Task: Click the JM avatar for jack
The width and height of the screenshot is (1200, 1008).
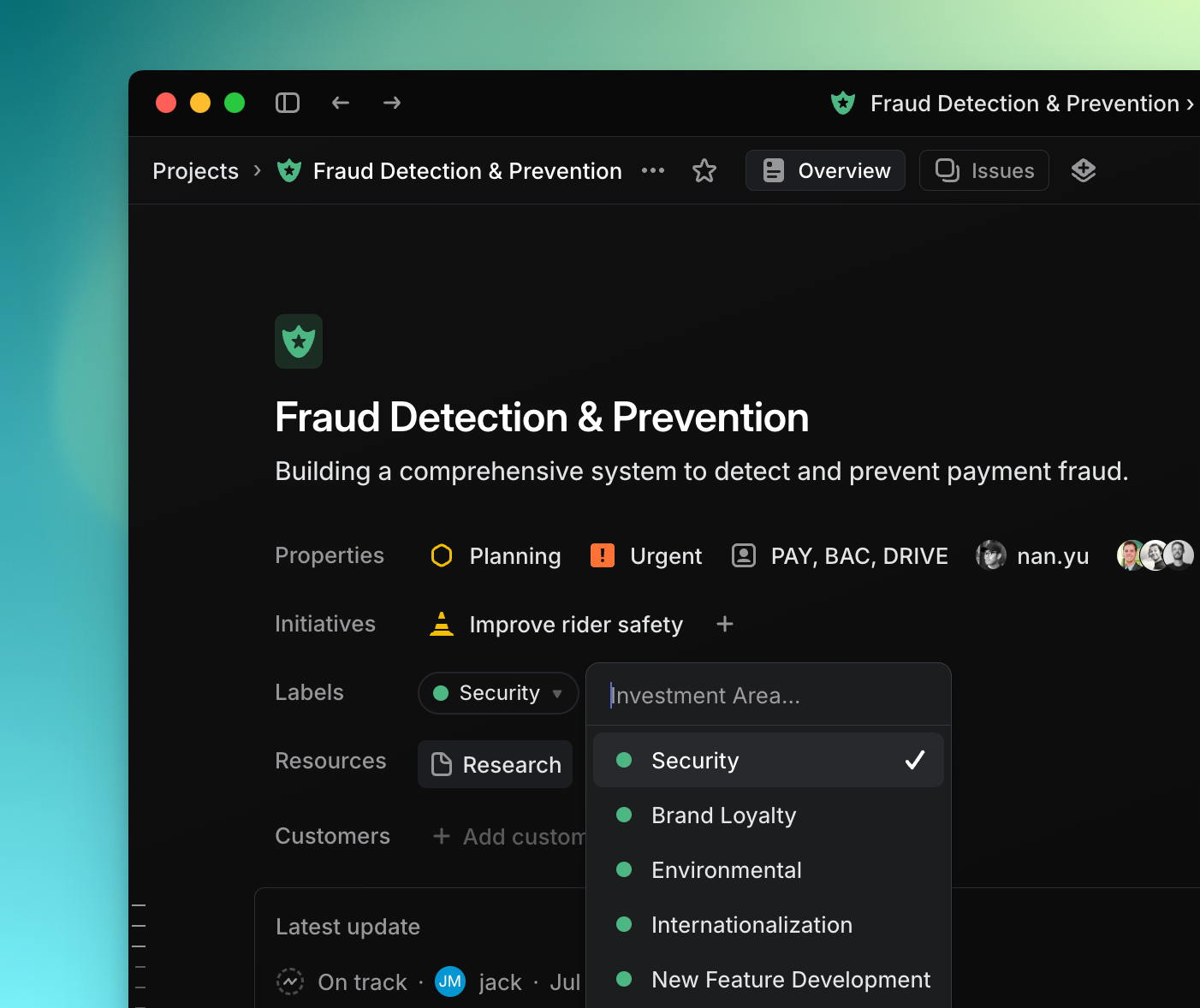Action: click(x=450, y=981)
